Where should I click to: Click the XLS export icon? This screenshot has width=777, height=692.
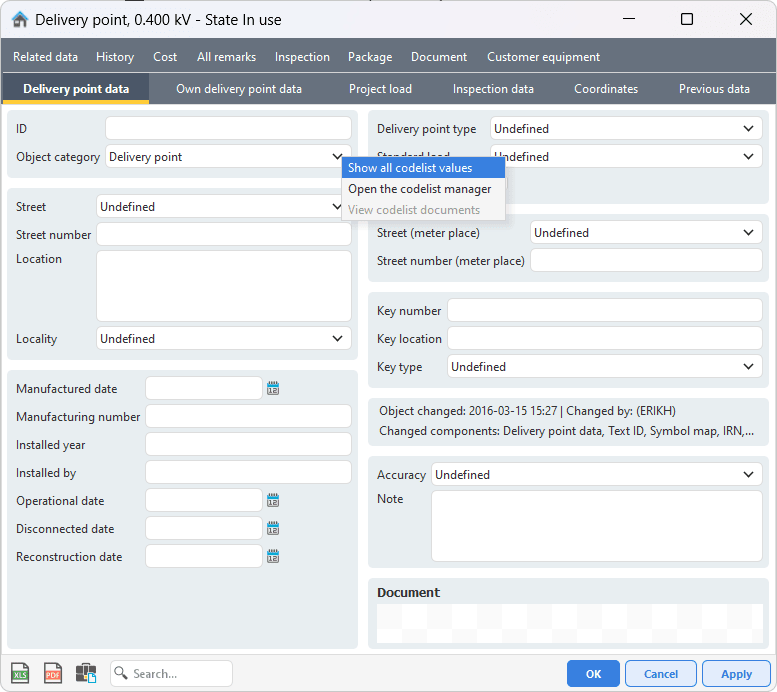click(x=20, y=674)
